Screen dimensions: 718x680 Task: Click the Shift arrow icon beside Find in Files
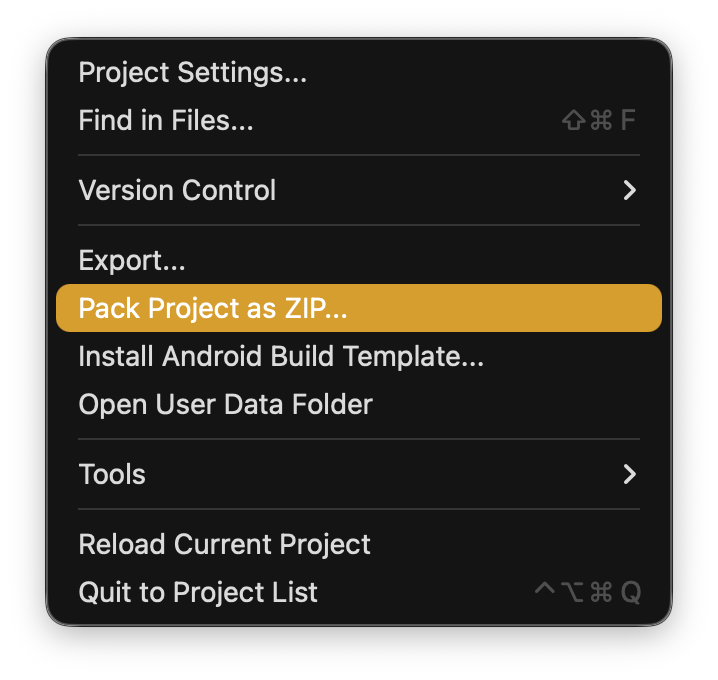[x=574, y=122]
